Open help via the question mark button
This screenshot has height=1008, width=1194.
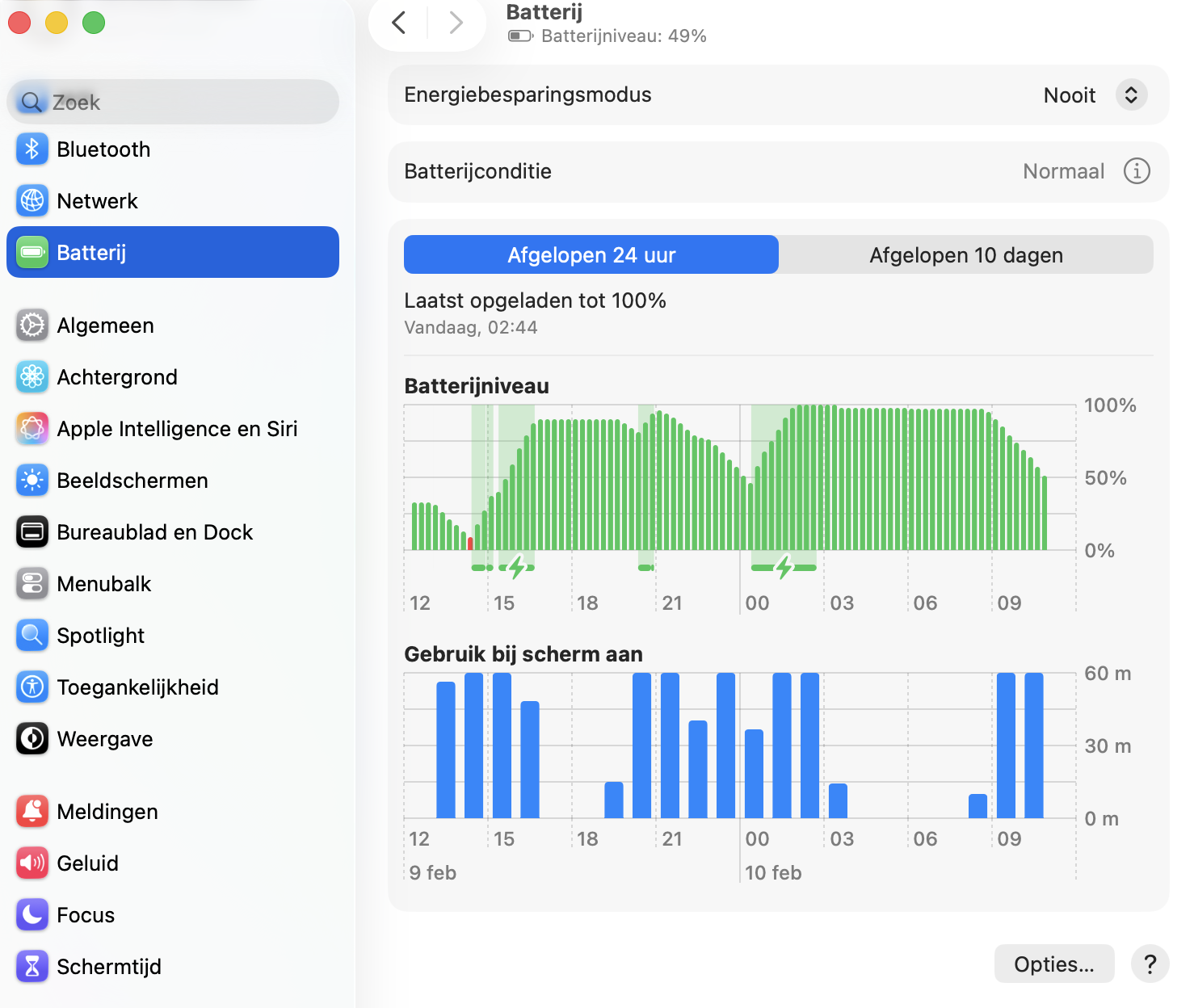pyautogui.click(x=1150, y=964)
